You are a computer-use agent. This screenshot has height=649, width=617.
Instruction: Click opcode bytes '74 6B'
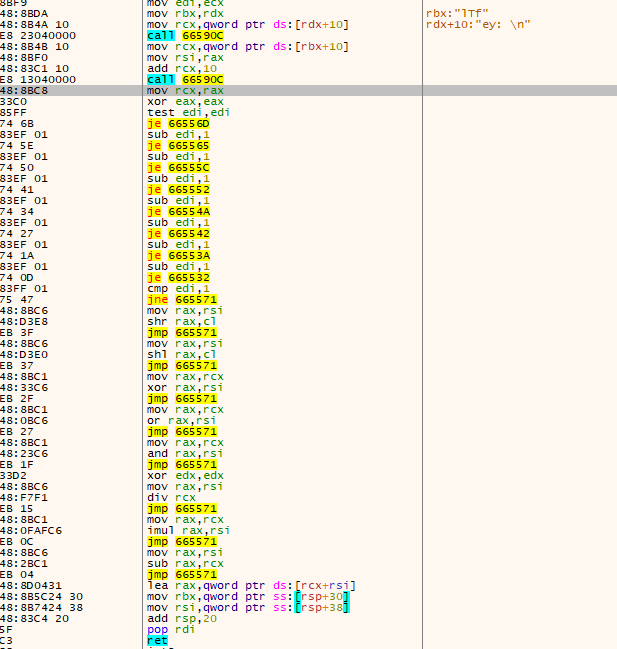click(x=17, y=124)
